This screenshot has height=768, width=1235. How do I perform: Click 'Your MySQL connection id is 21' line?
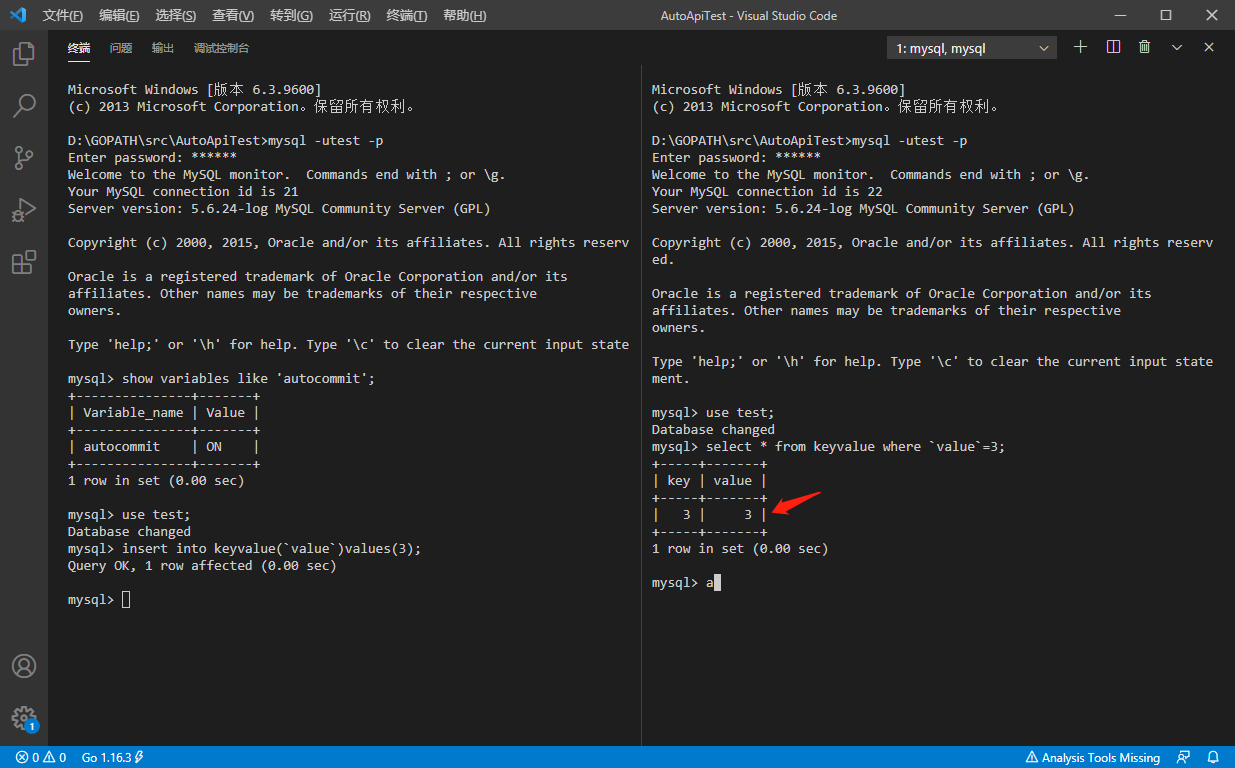point(183,192)
